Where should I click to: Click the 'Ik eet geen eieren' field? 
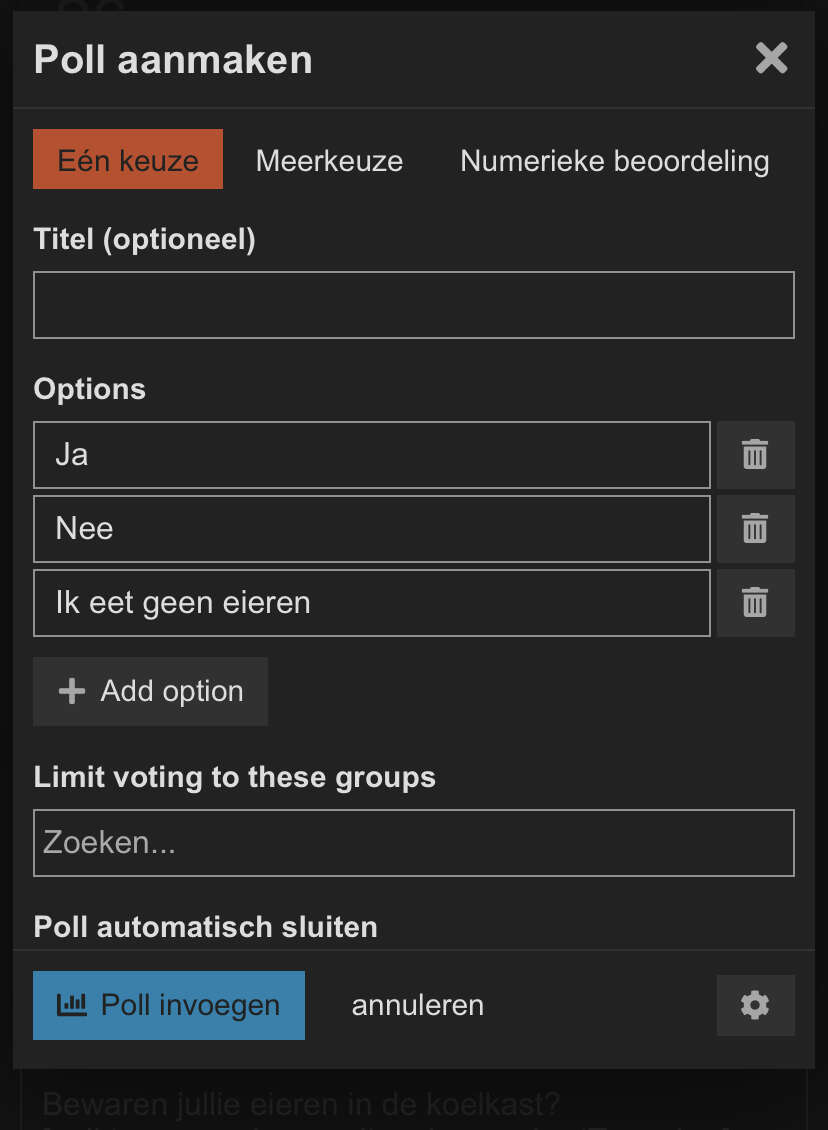tap(371, 603)
